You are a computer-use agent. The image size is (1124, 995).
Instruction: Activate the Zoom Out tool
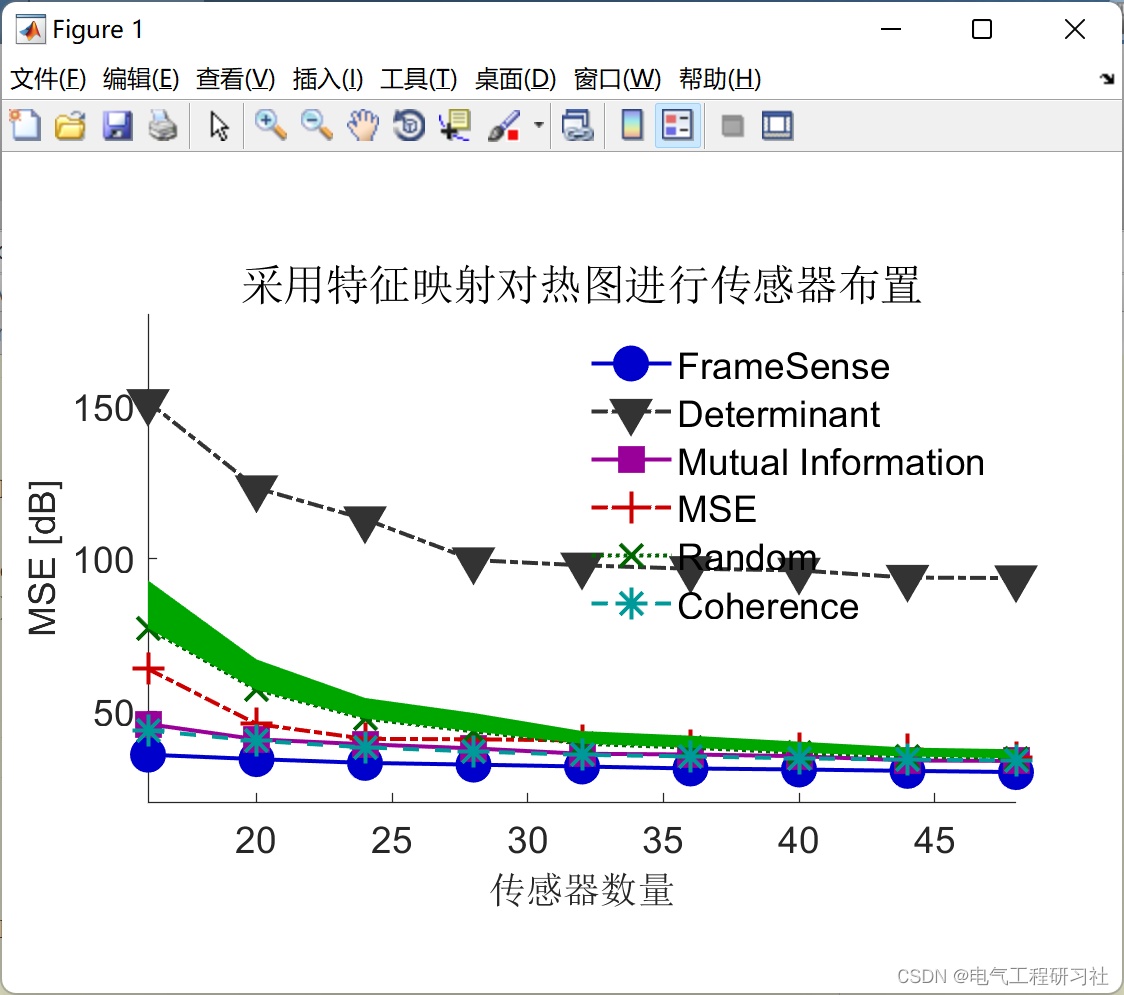(x=316, y=126)
